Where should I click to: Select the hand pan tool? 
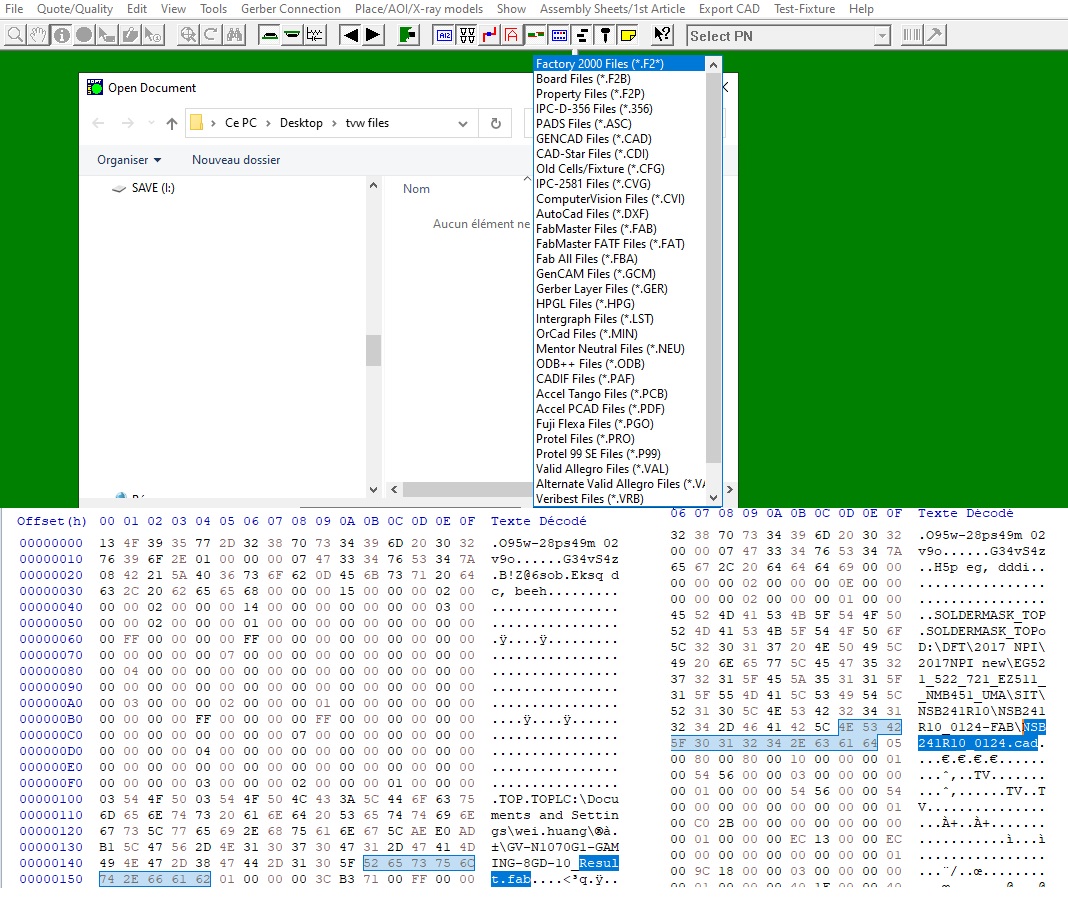[38, 35]
